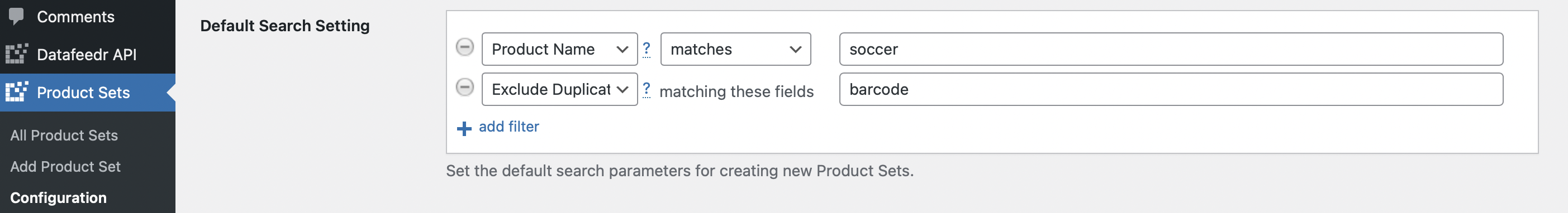Screen dimensions: 1568x213
Task: Go to All Product Sets
Action: point(64,135)
